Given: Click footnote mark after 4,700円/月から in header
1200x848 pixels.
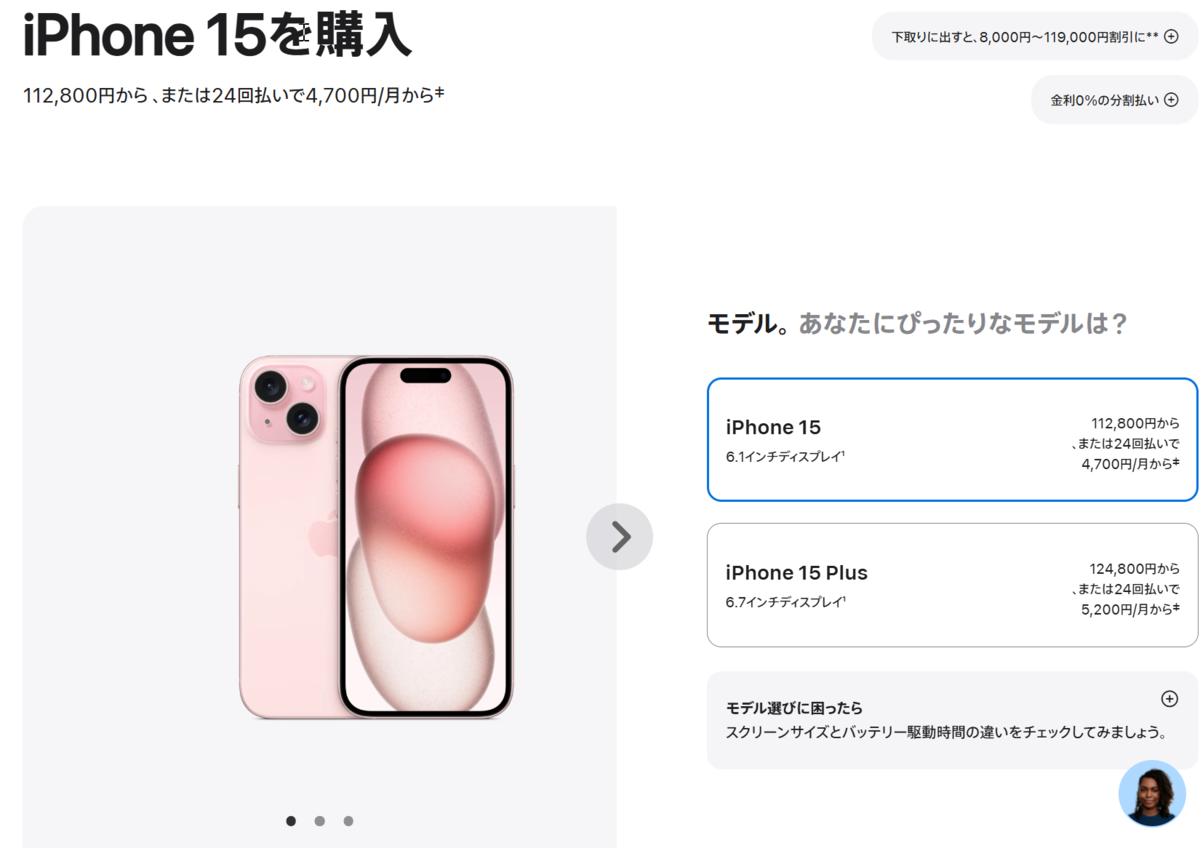Looking at the screenshot, I should [440, 93].
